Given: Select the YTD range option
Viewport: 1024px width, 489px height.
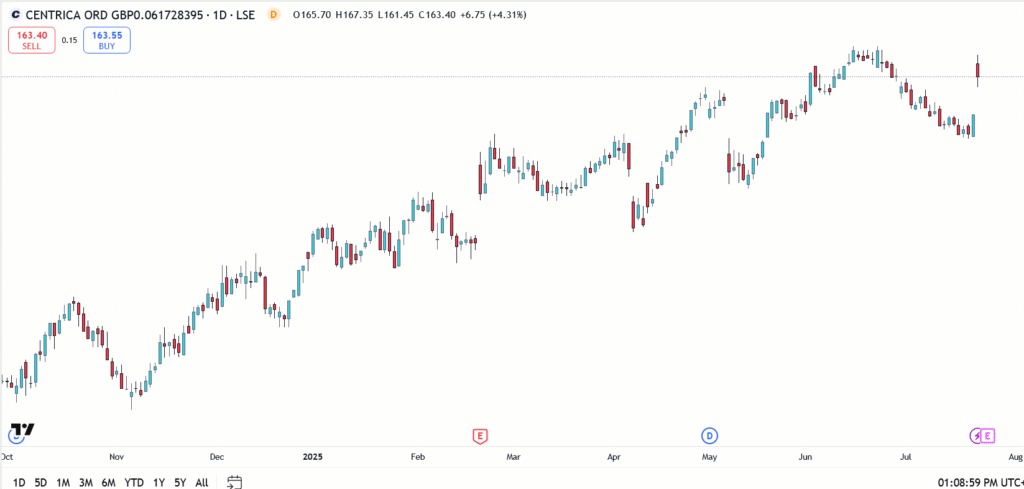Looking at the screenshot, I should coord(133,482).
